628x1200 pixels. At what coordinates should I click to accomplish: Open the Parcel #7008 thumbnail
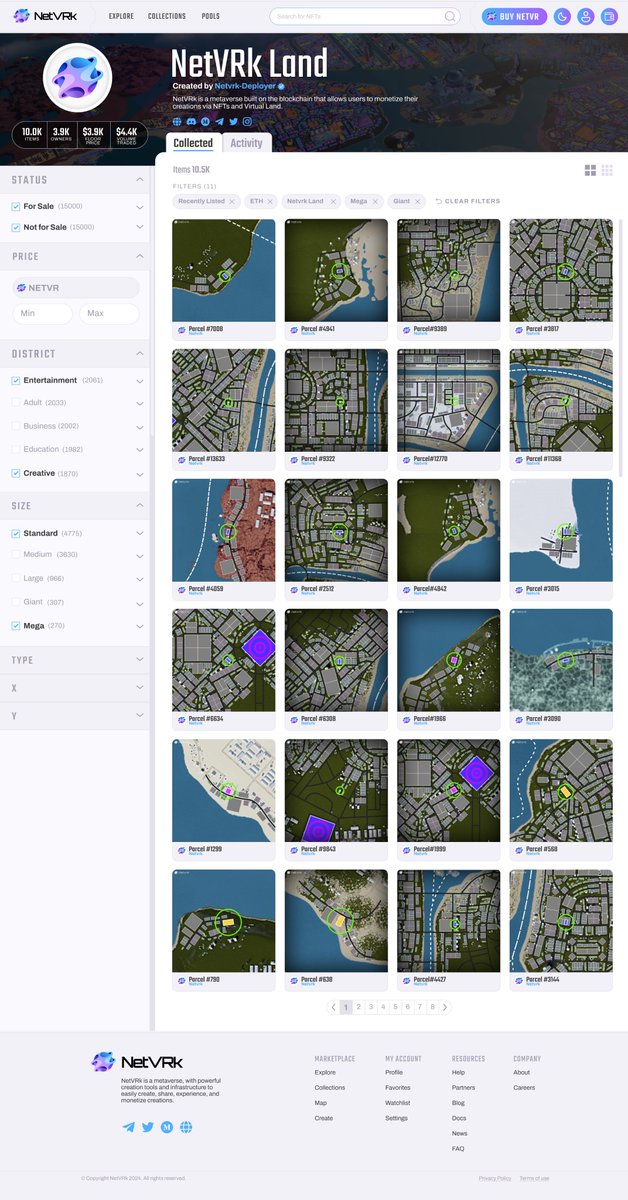click(x=223, y=271)
